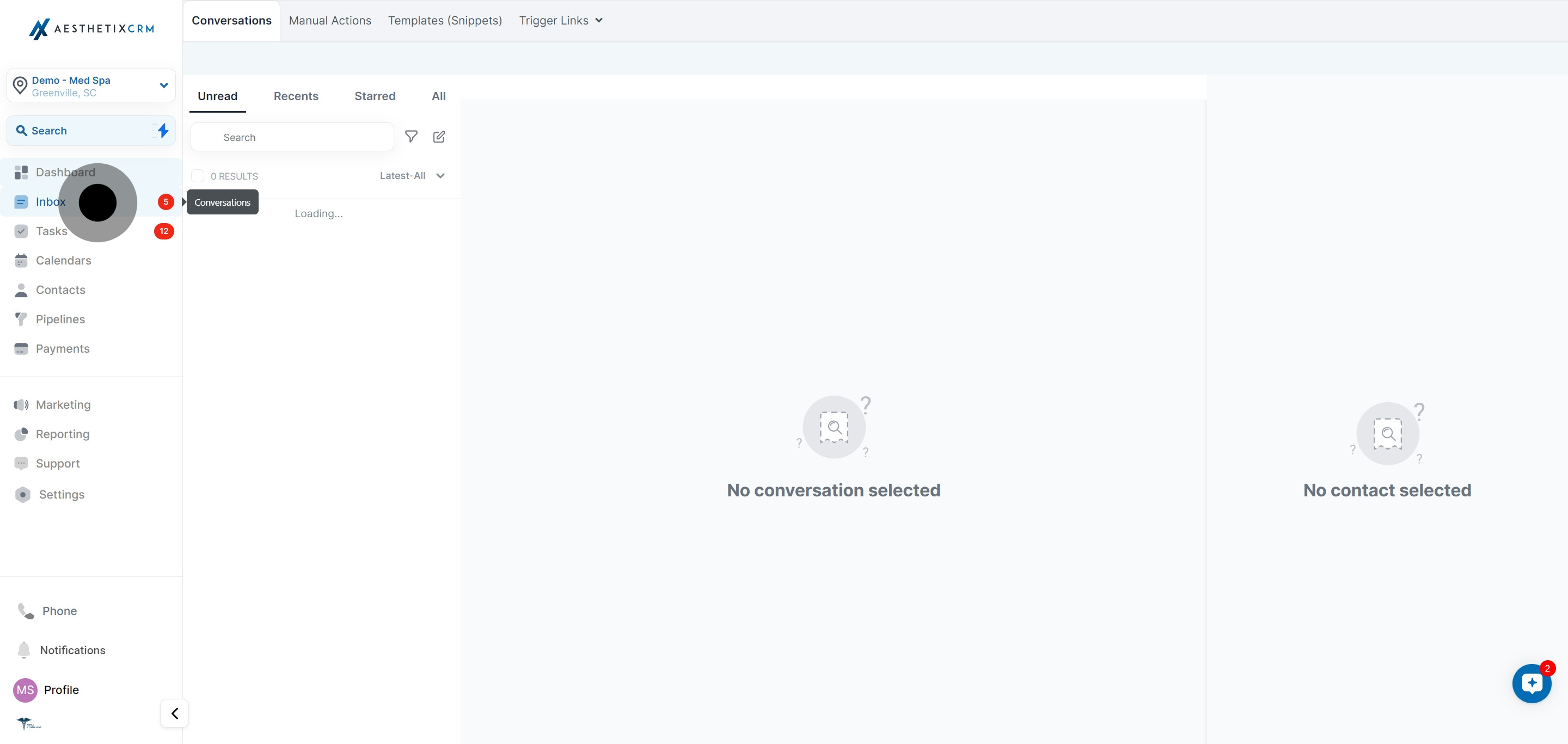Screen dimensions: 1568x744
Task: Go to Settings in the sidebar
Action: (x=62, y=495)
